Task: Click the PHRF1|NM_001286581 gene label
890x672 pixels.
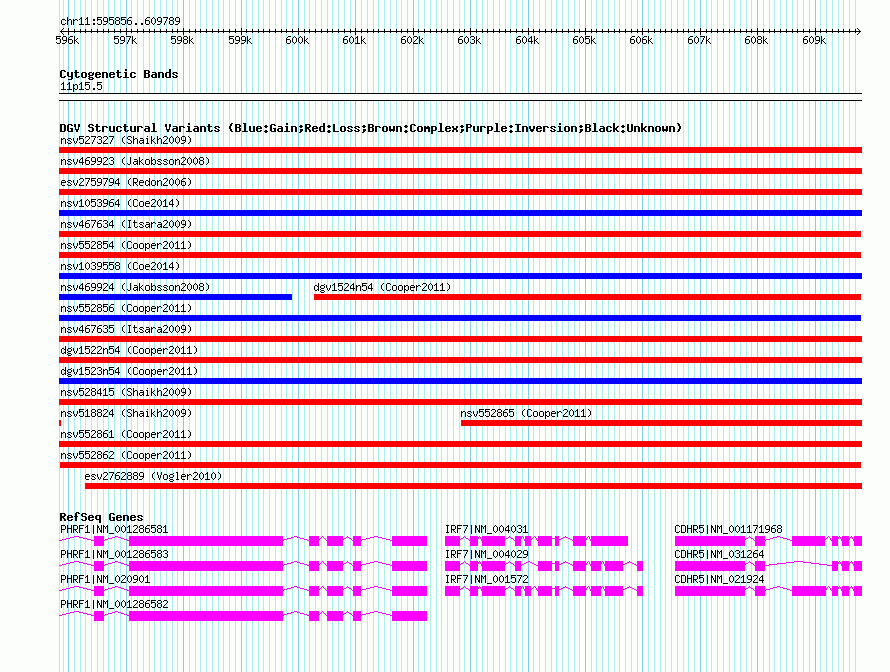Action: pyautogui.click(x=114, y=529)
